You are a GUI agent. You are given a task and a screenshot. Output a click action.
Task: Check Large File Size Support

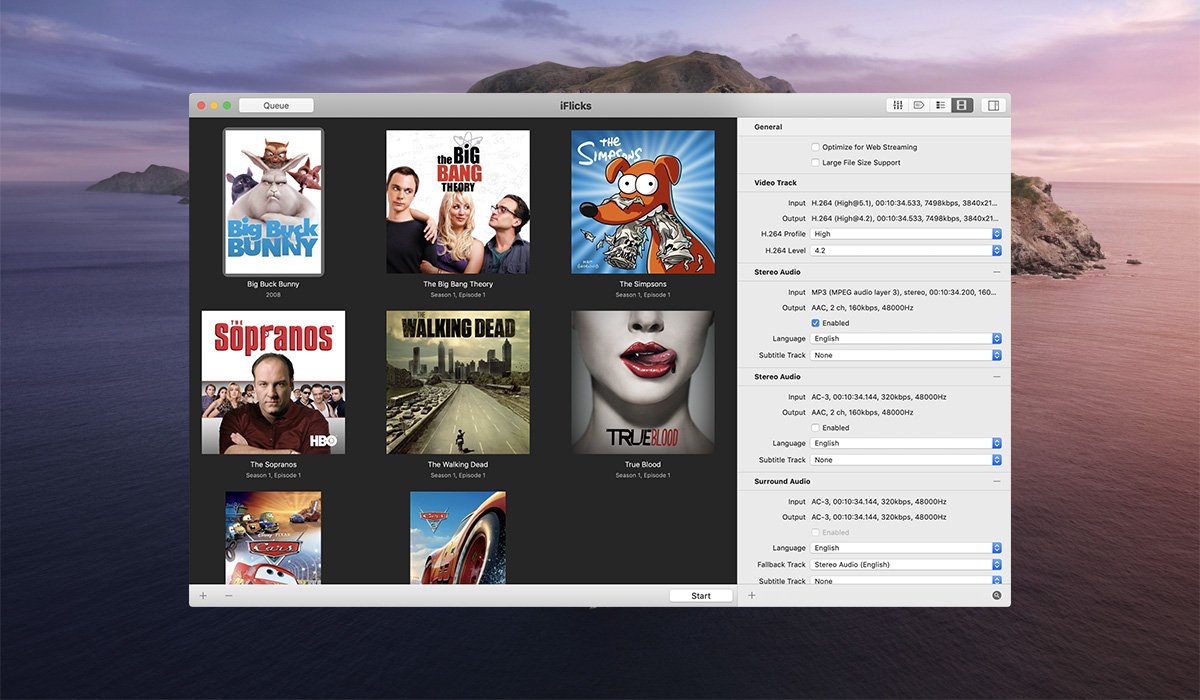[x=816, y=162]
